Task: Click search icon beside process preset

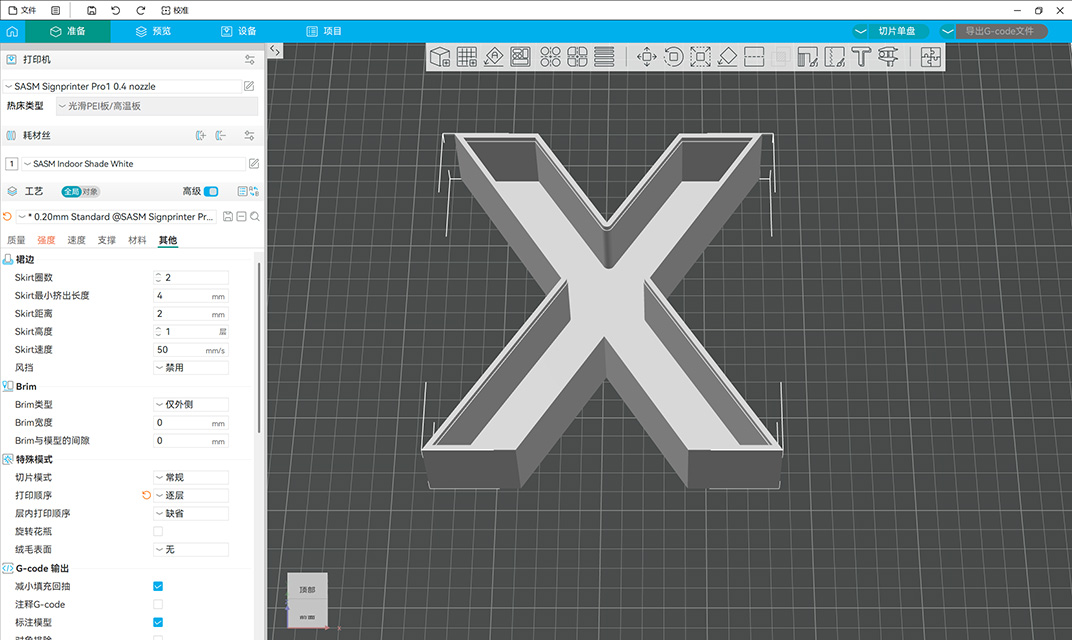Action: click(x=255, y=216)
